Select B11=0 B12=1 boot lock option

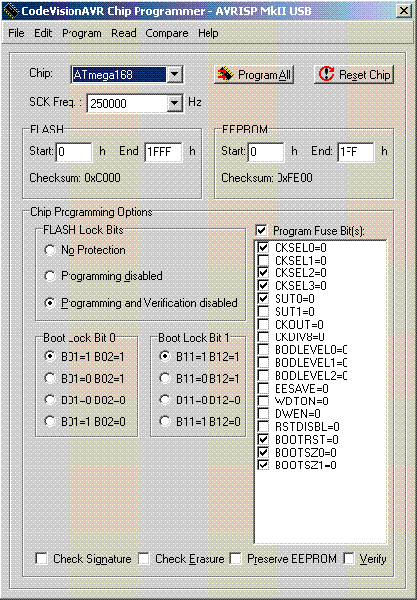point(199,378)
